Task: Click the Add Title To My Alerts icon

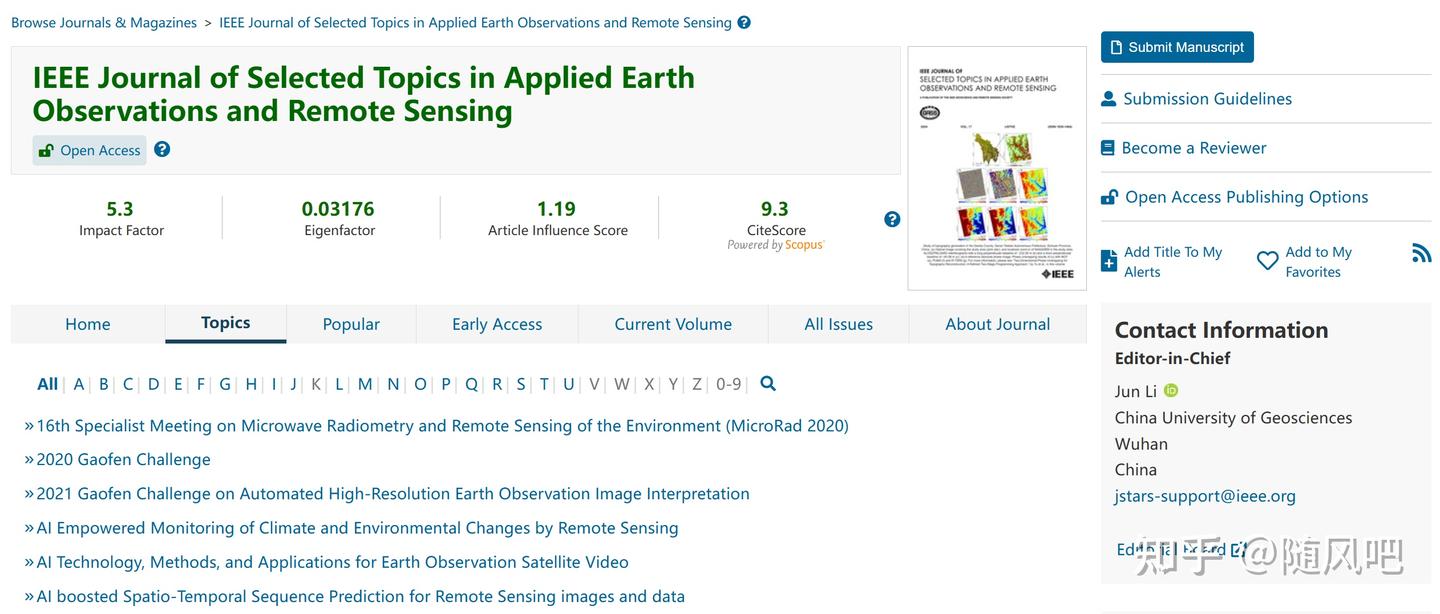Action: tap(1109, 261)
